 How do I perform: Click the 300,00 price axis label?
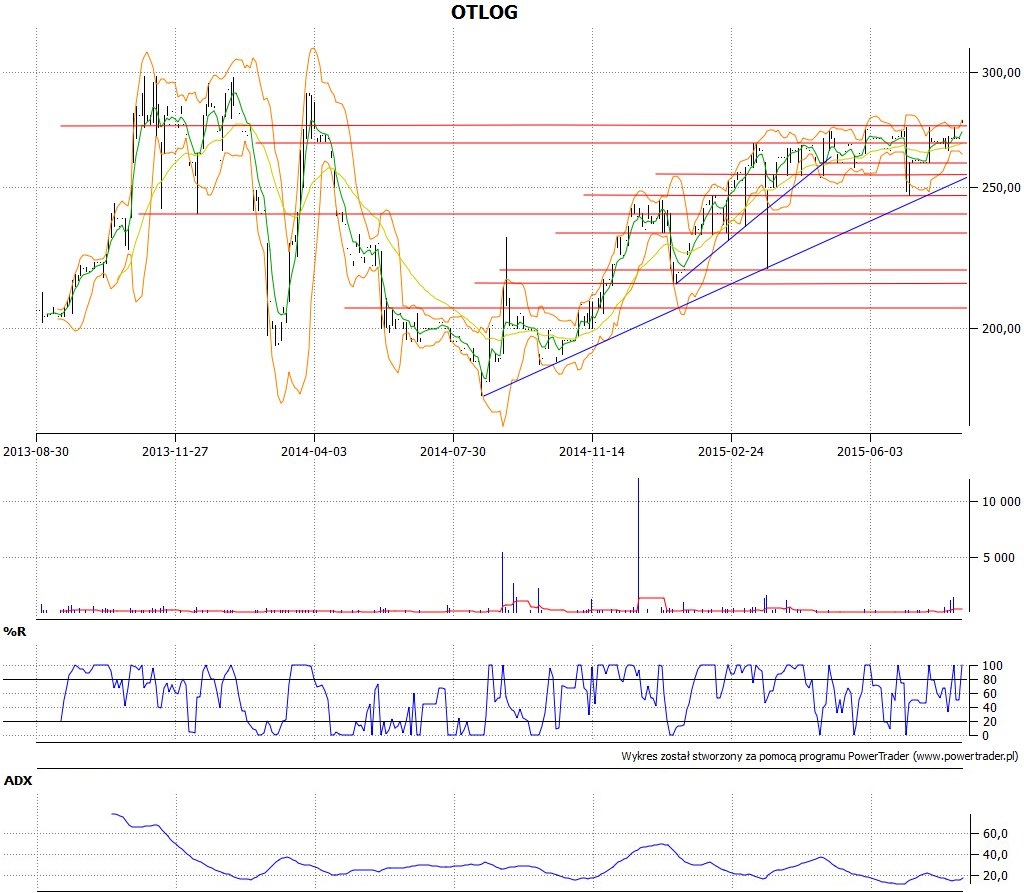point(1001,73)
